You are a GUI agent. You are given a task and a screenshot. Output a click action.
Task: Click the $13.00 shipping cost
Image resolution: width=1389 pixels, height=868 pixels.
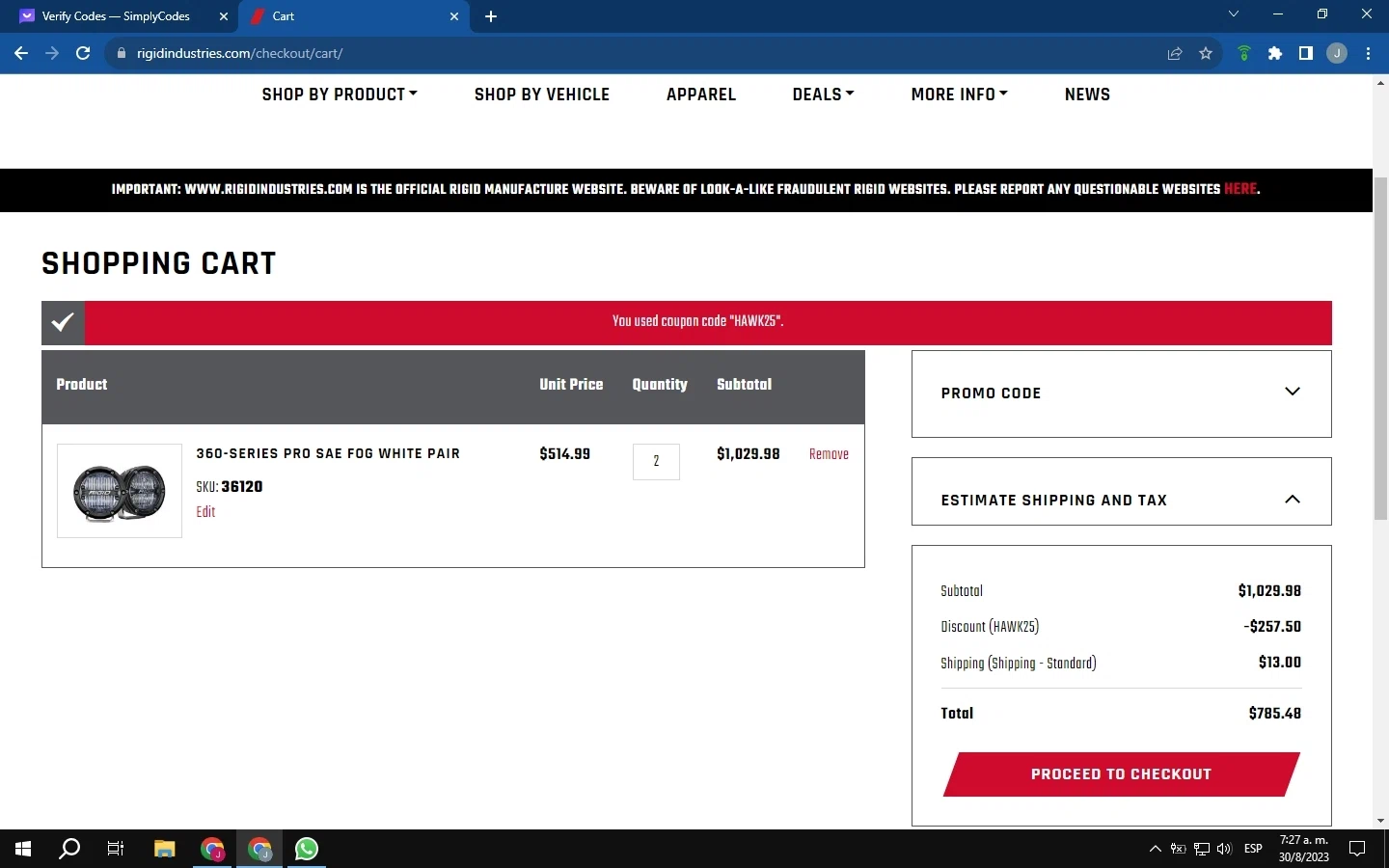coord(1280,663)
